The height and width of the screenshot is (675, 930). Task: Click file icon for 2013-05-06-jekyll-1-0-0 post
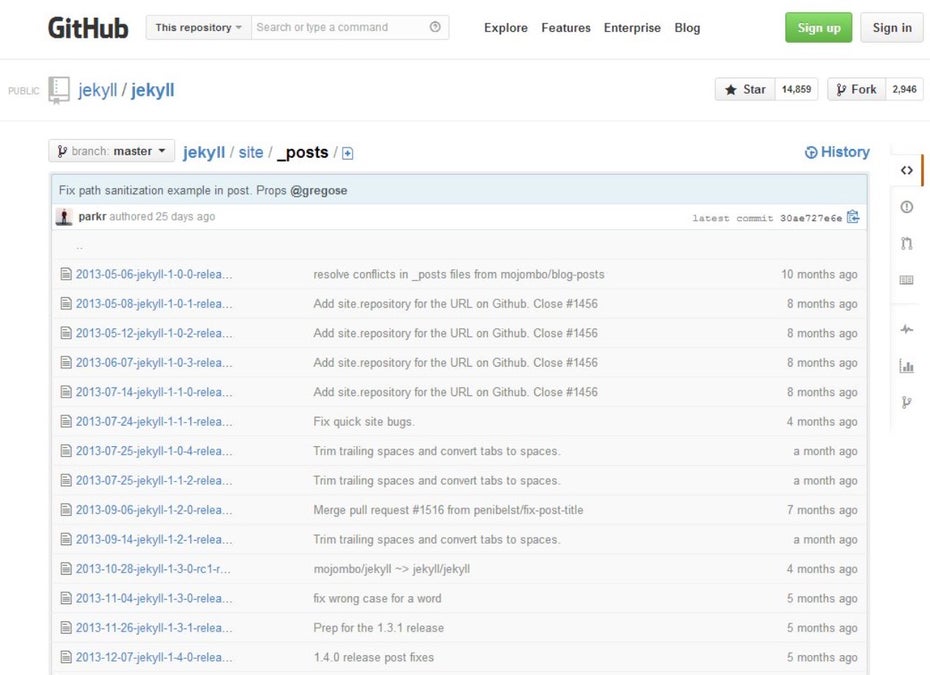(x=66, y=274)
